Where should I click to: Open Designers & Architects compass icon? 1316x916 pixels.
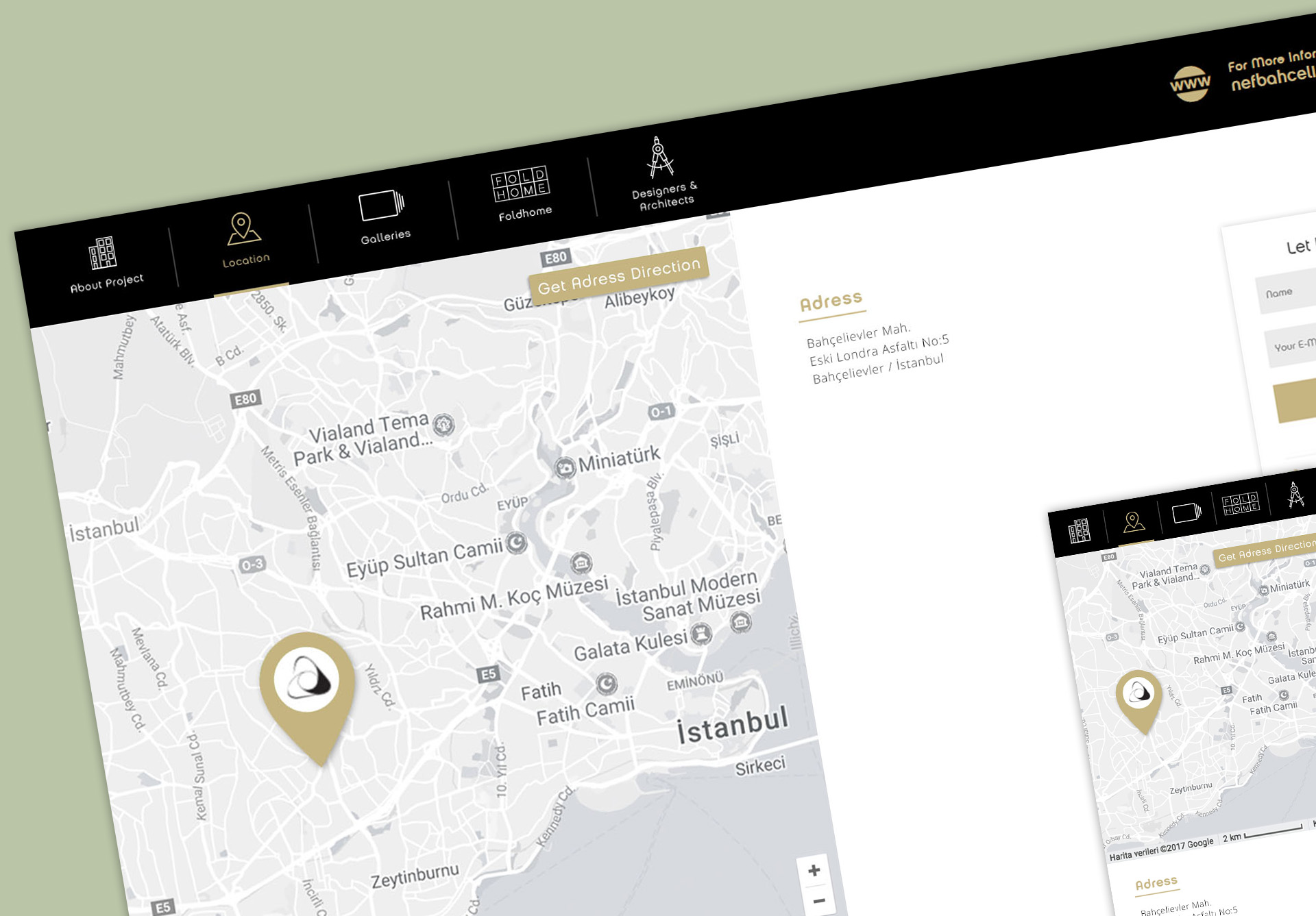660,157
